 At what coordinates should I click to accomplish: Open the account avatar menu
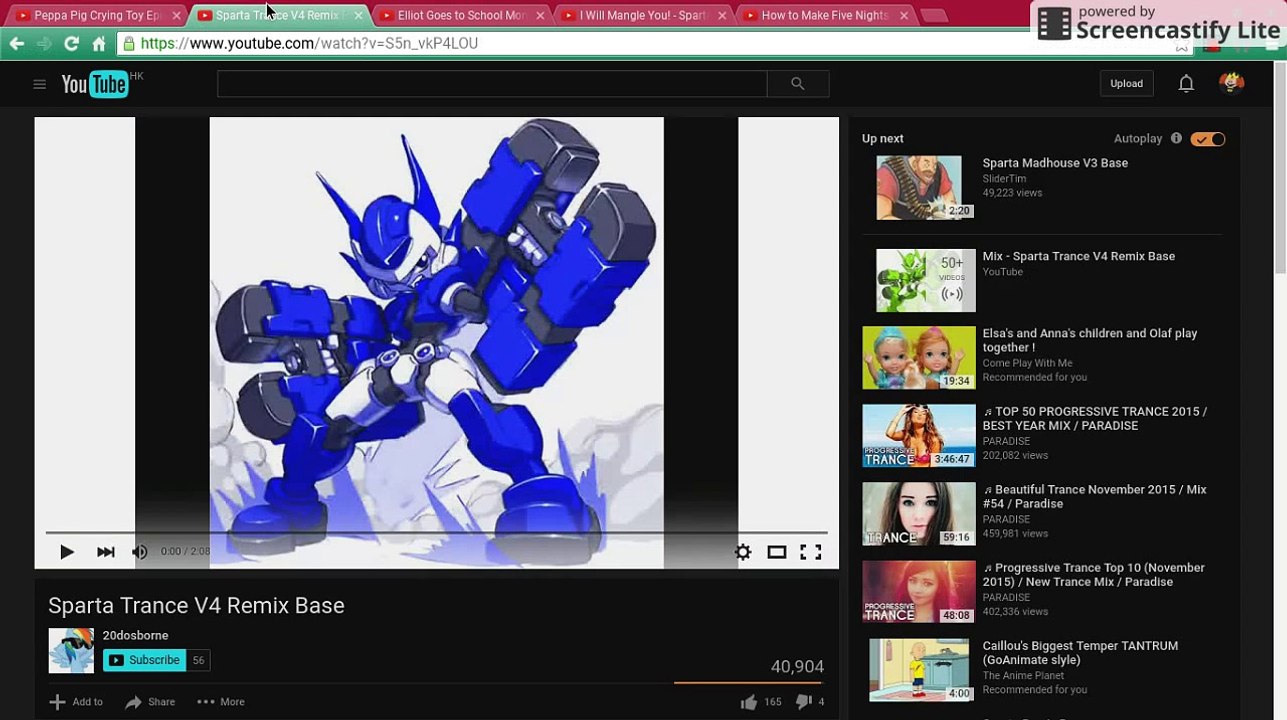coord(1232,83)
